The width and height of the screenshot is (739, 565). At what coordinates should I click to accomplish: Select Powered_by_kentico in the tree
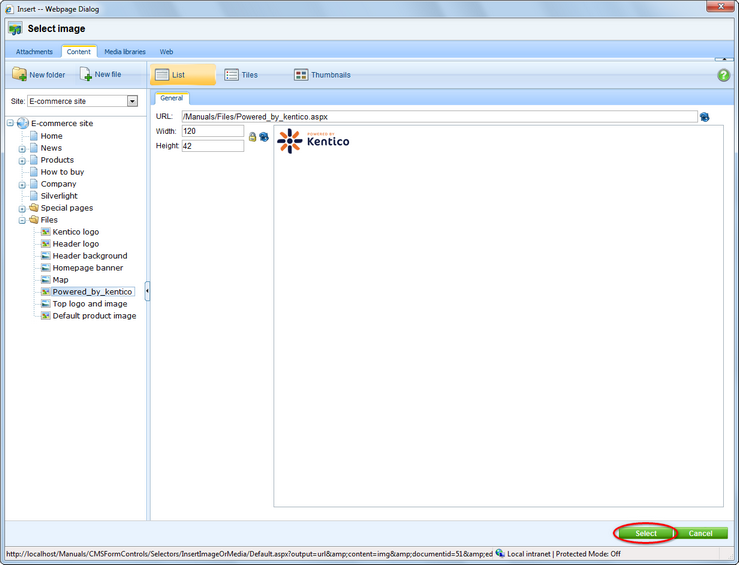coord(92,292)
